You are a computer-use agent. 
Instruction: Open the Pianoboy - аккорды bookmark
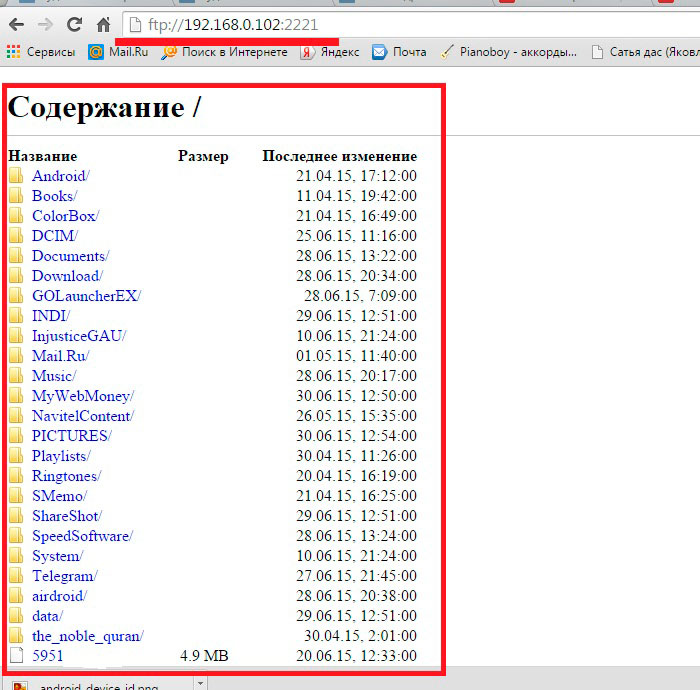coord(508,52)
